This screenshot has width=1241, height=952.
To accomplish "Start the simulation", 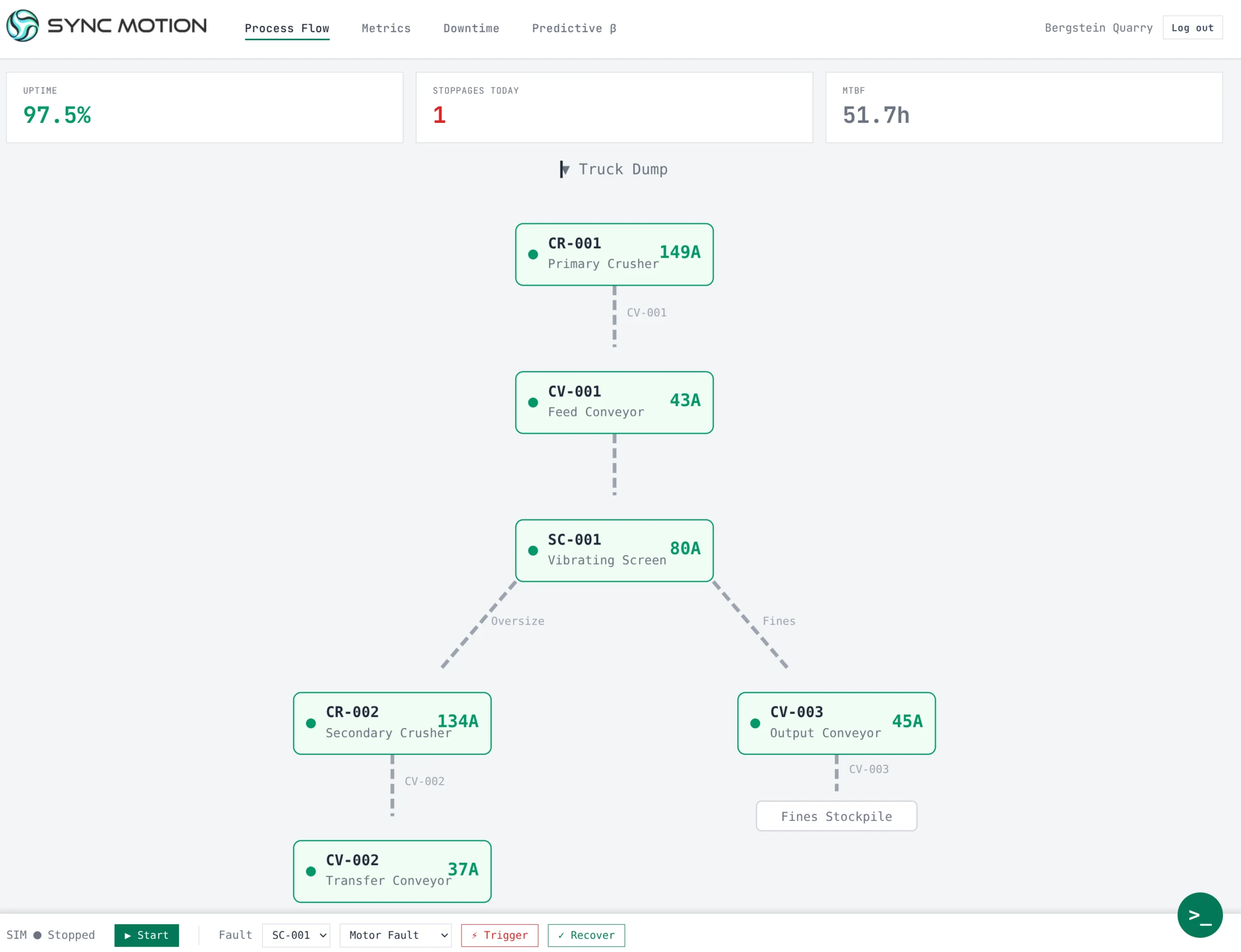I will (x=147, y=935).
